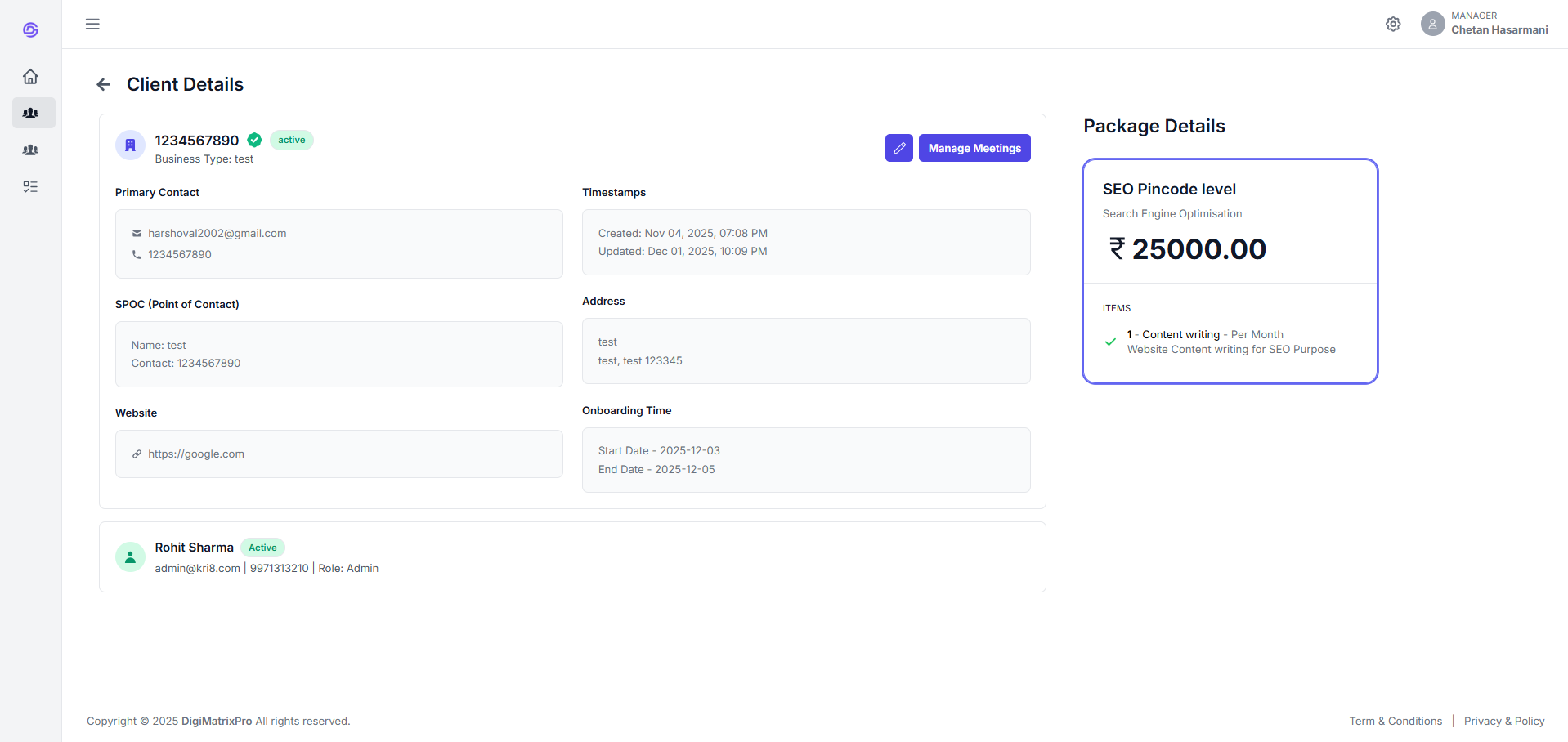This screenshot has width=1568, height=742.
Task: Click the Content writing package item
Action: tap(1180, 335)
